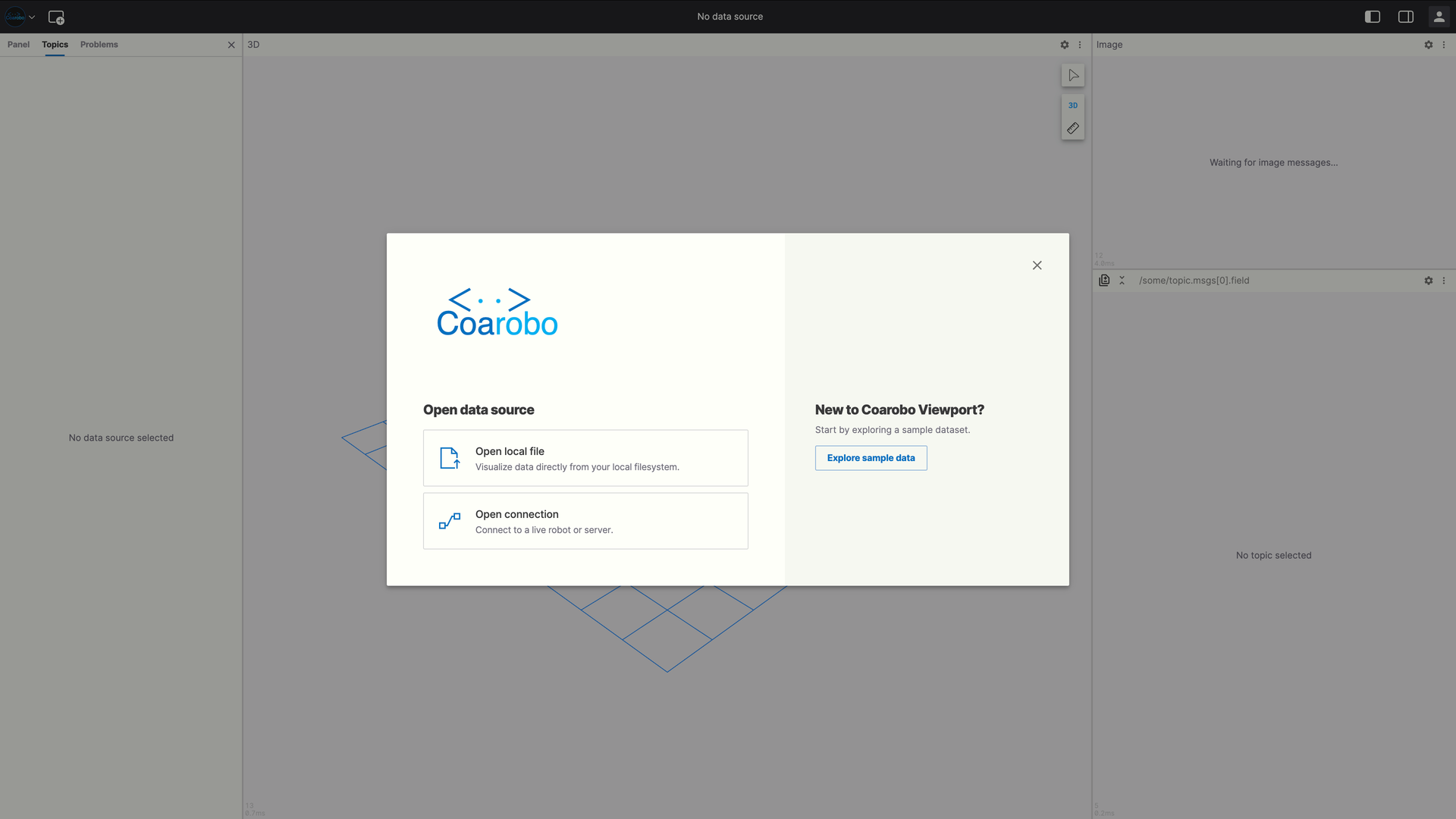Toggle the left sidebar visibility

(x=1372, y=16)
